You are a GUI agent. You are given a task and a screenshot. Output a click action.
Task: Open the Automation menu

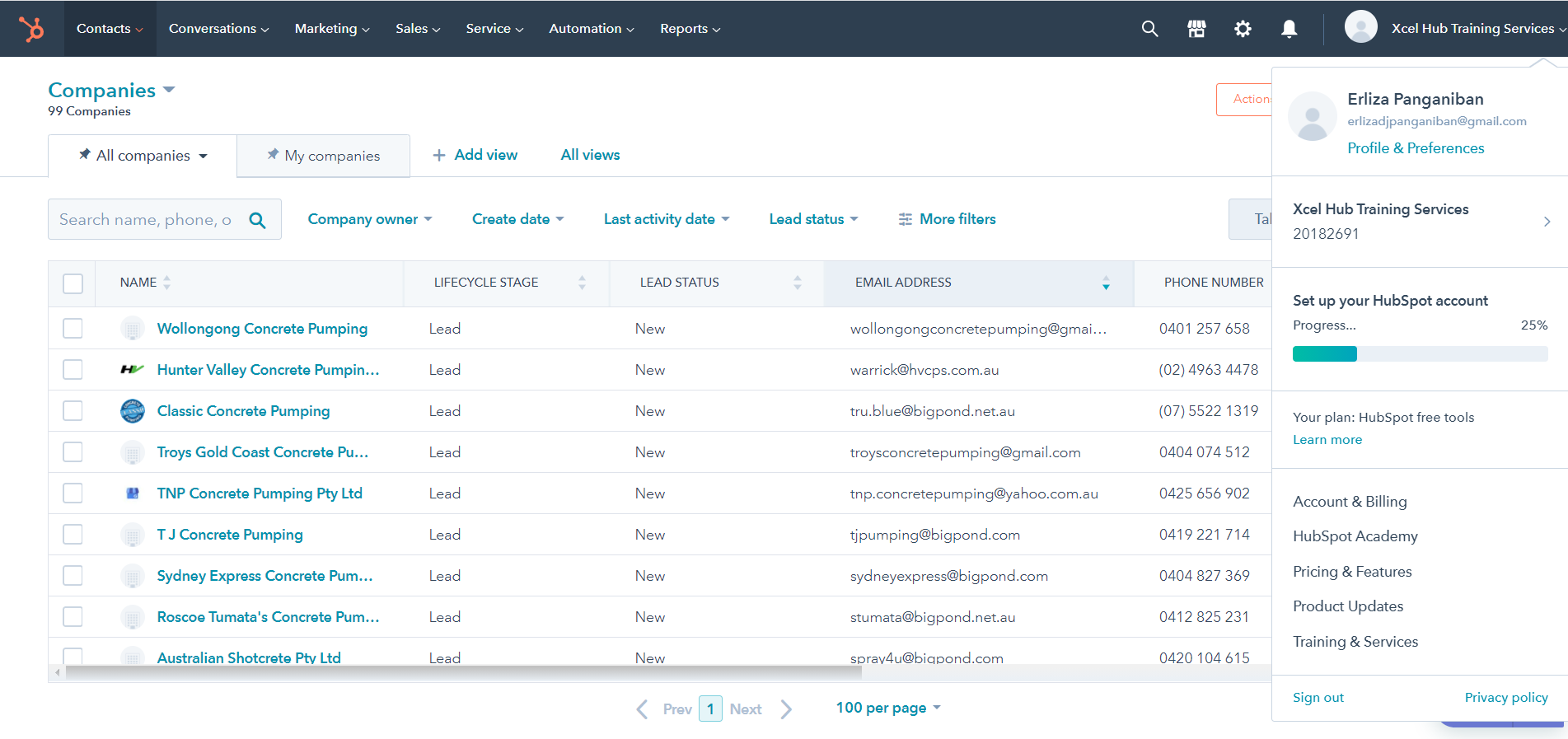(x=592, y=29)
